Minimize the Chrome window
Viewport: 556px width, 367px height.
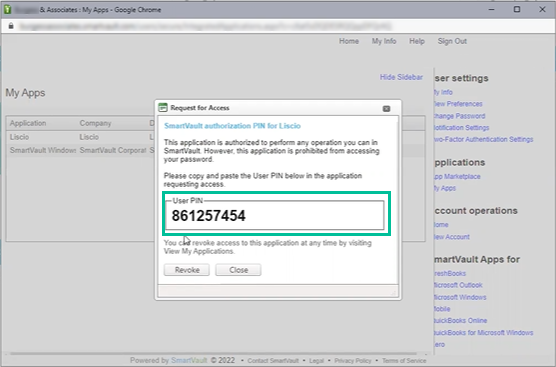click(x=491, y=10)
